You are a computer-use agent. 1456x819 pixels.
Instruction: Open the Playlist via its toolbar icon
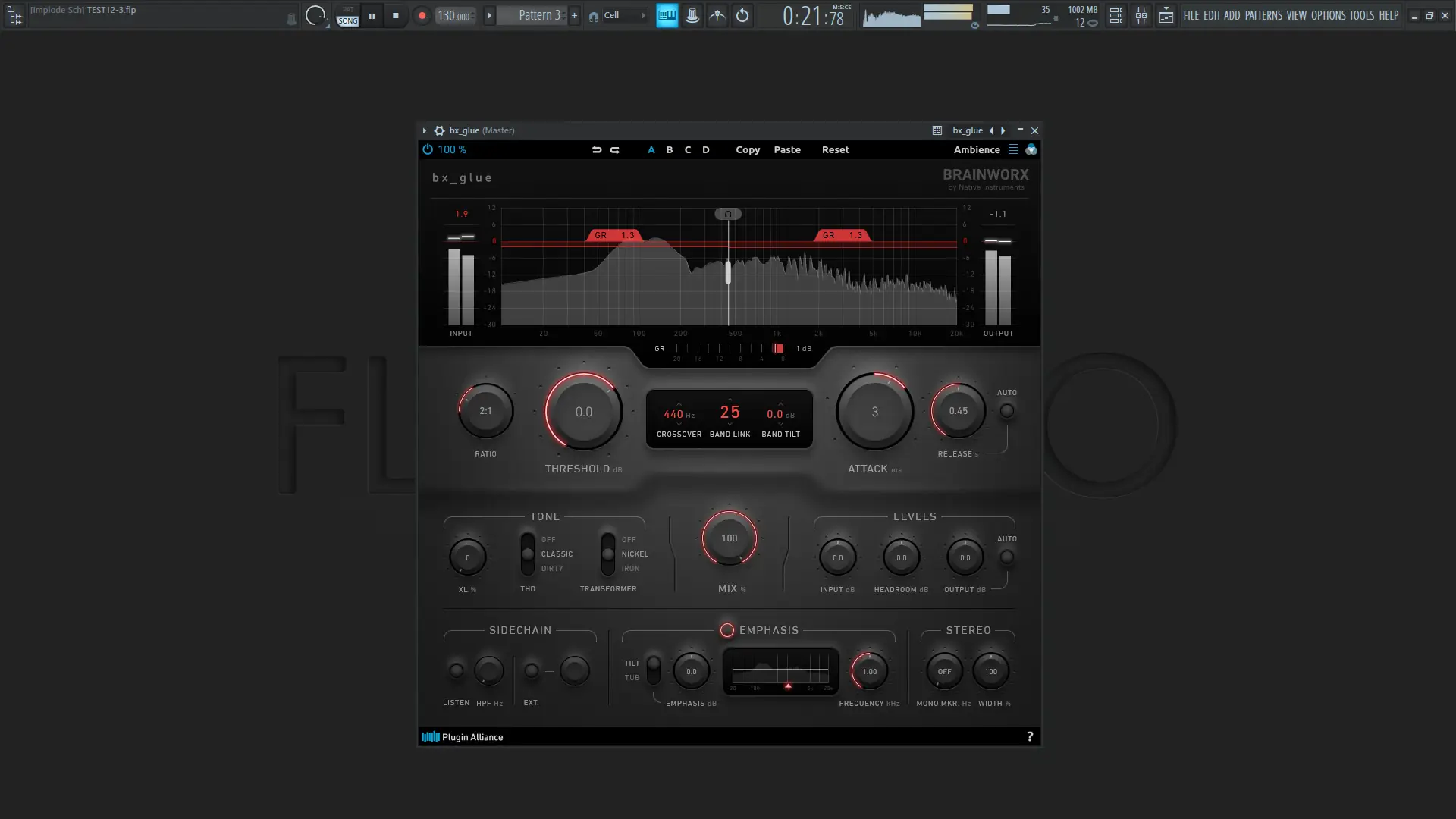coord(1116,15)
